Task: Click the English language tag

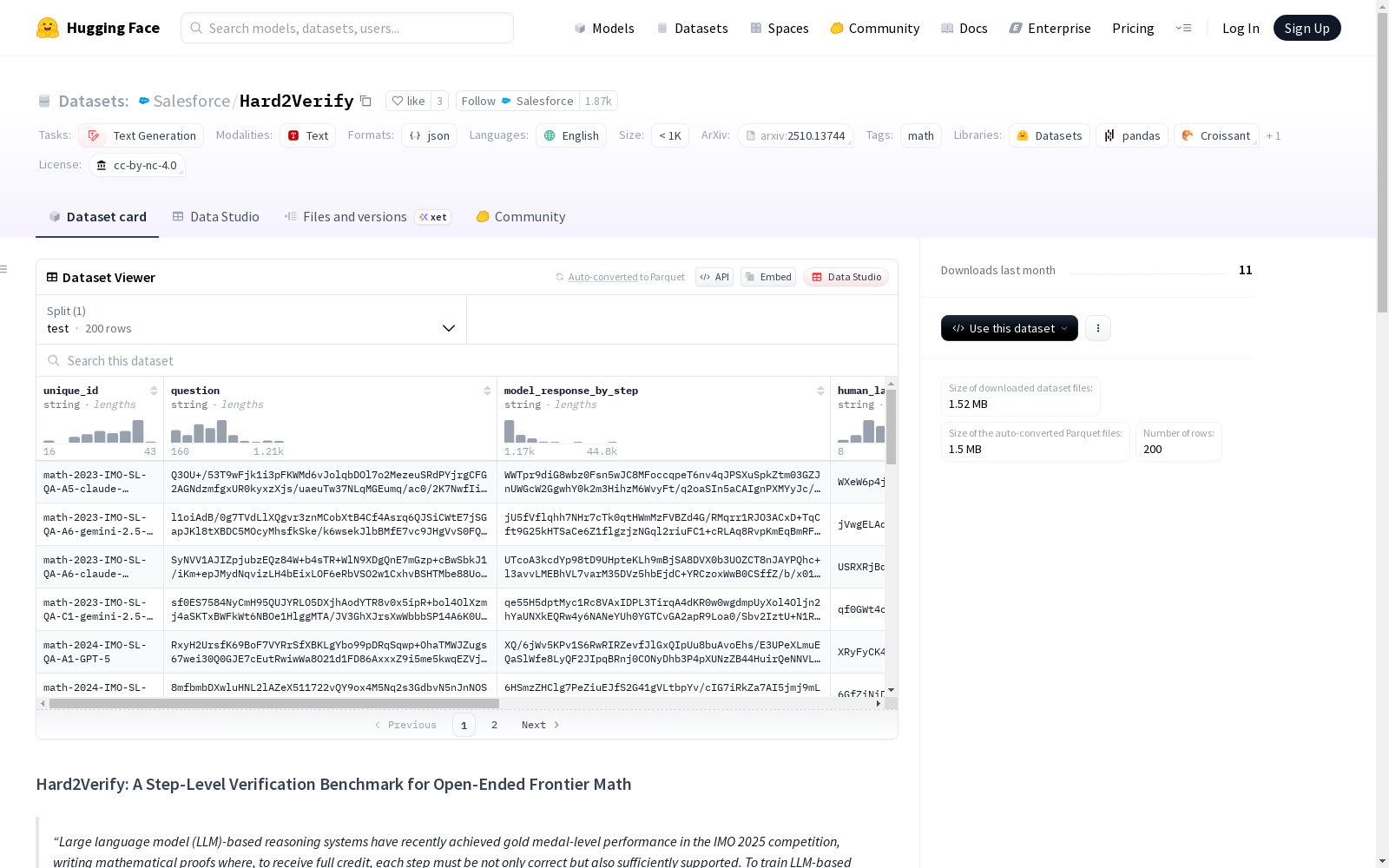Action: 571,135
